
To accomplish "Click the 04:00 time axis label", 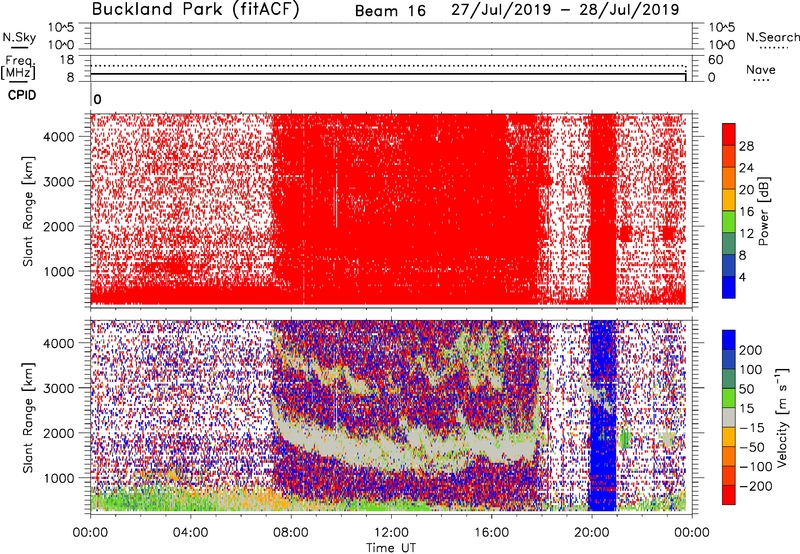I will click(x=191, y=533).
